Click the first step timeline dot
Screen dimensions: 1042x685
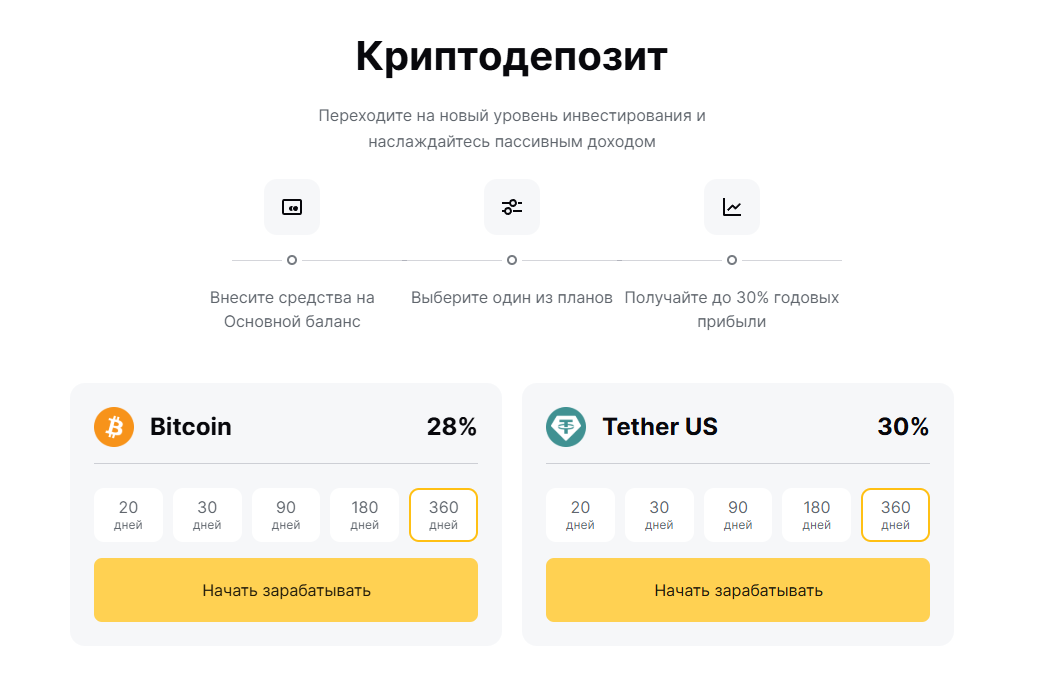292,260
